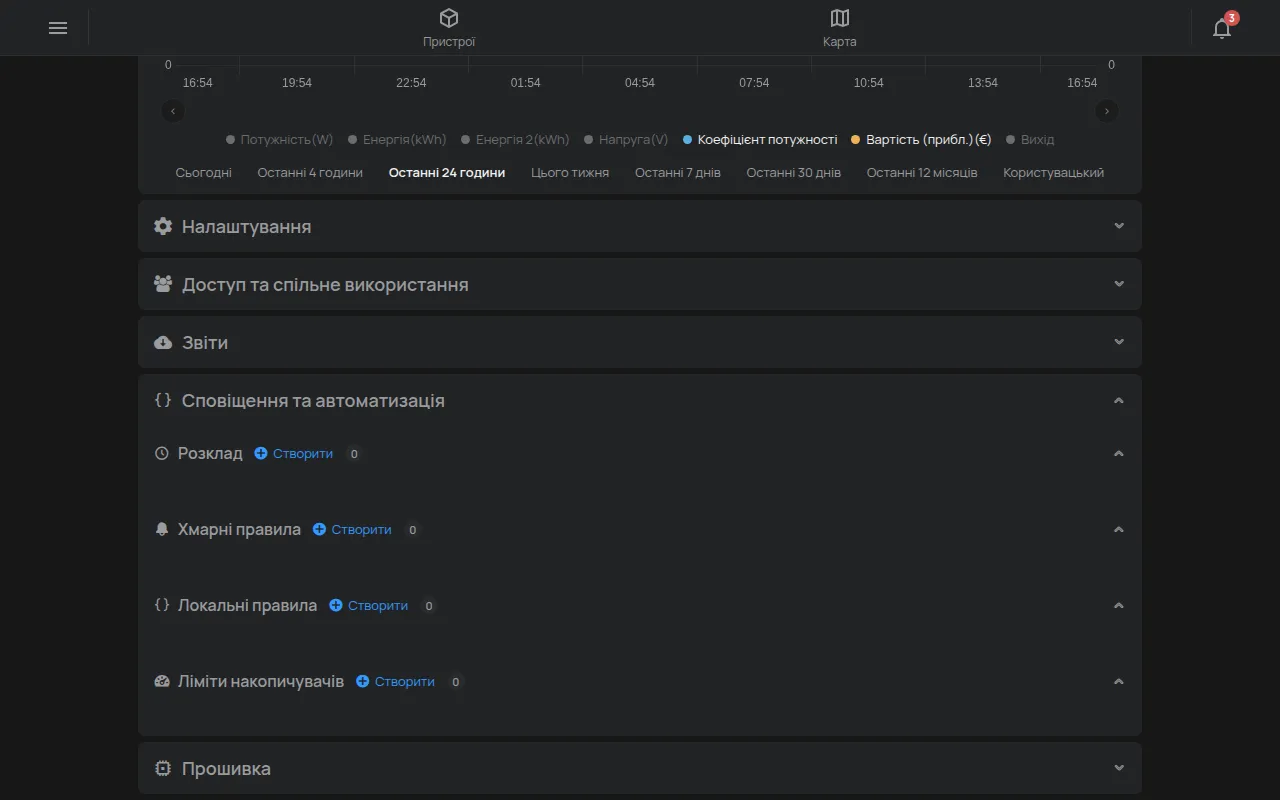This screenshot has height=800, width=1280.
Task: Click the Звіти cloud download icon
Action: [x=163, y=342]
